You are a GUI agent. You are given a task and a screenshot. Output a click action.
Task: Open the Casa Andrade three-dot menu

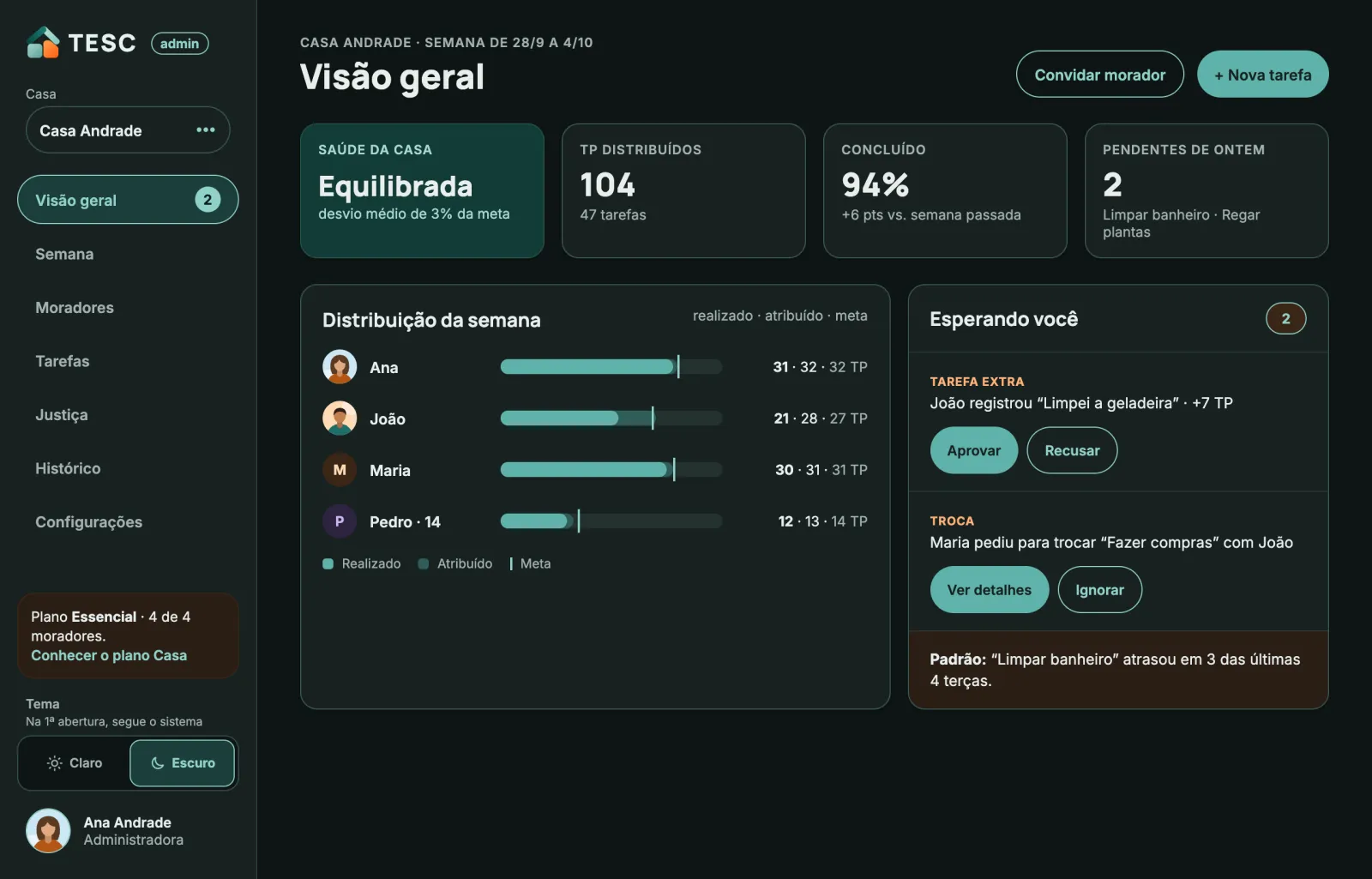pos(206,129)
